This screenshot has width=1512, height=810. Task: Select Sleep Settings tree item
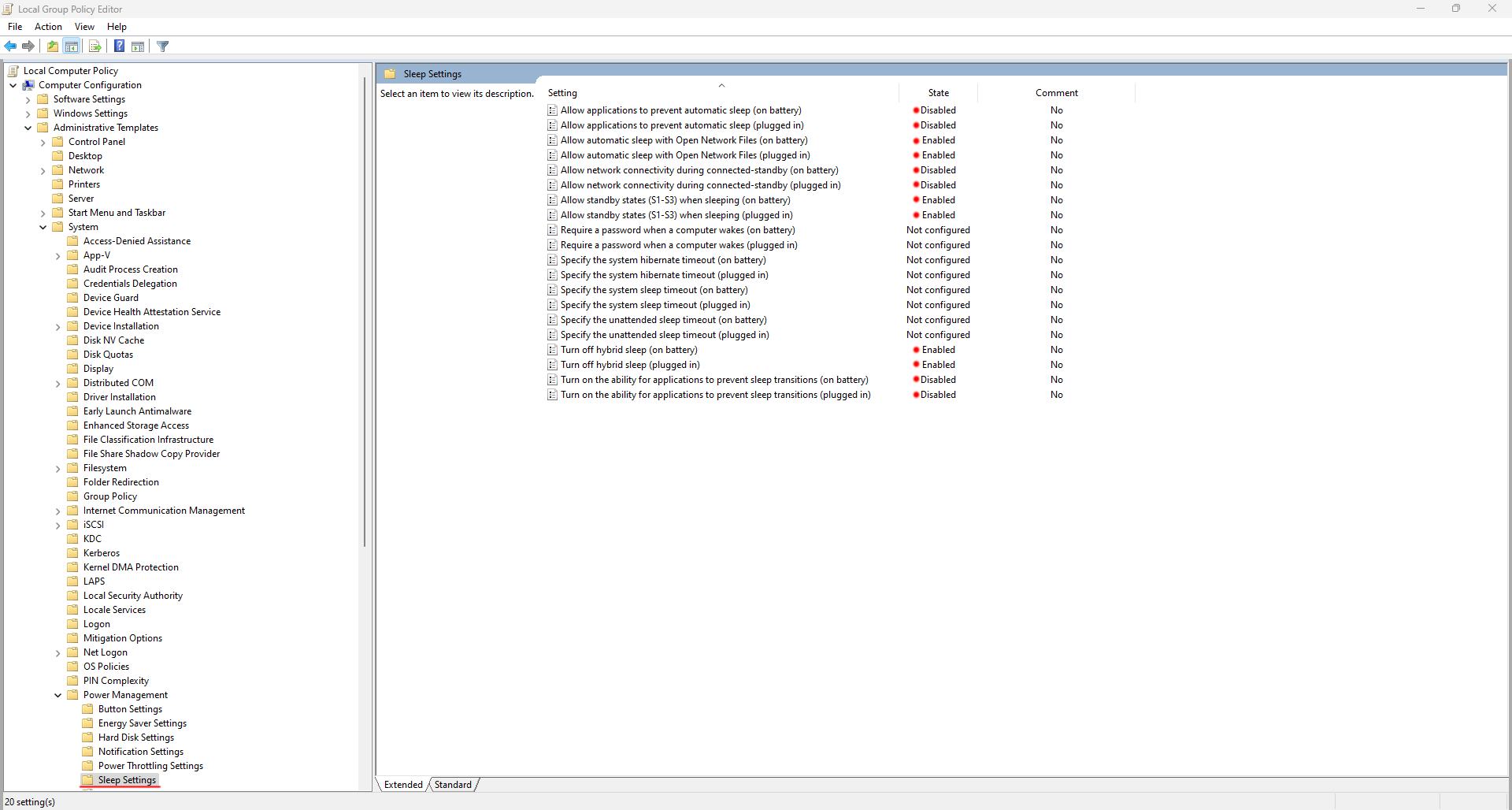pos(127,780)
